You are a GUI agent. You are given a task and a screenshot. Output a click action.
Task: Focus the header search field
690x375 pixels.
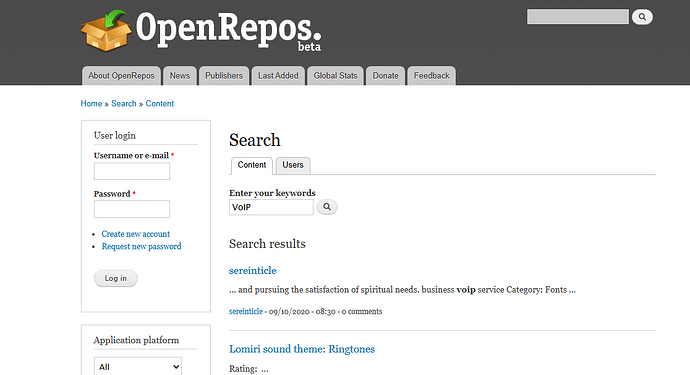[x=578, y=17]
